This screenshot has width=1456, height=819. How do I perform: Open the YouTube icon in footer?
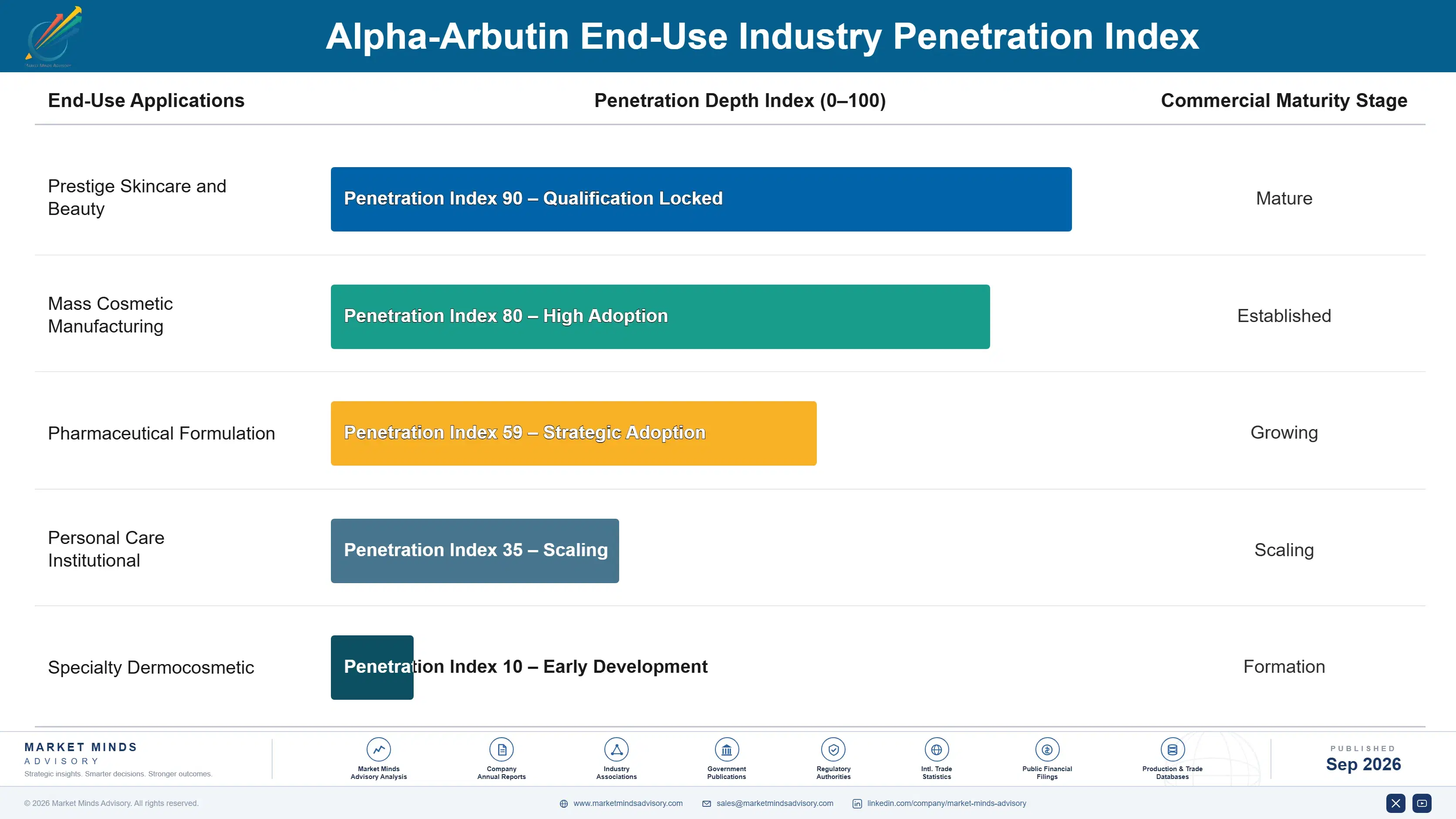1422,803
